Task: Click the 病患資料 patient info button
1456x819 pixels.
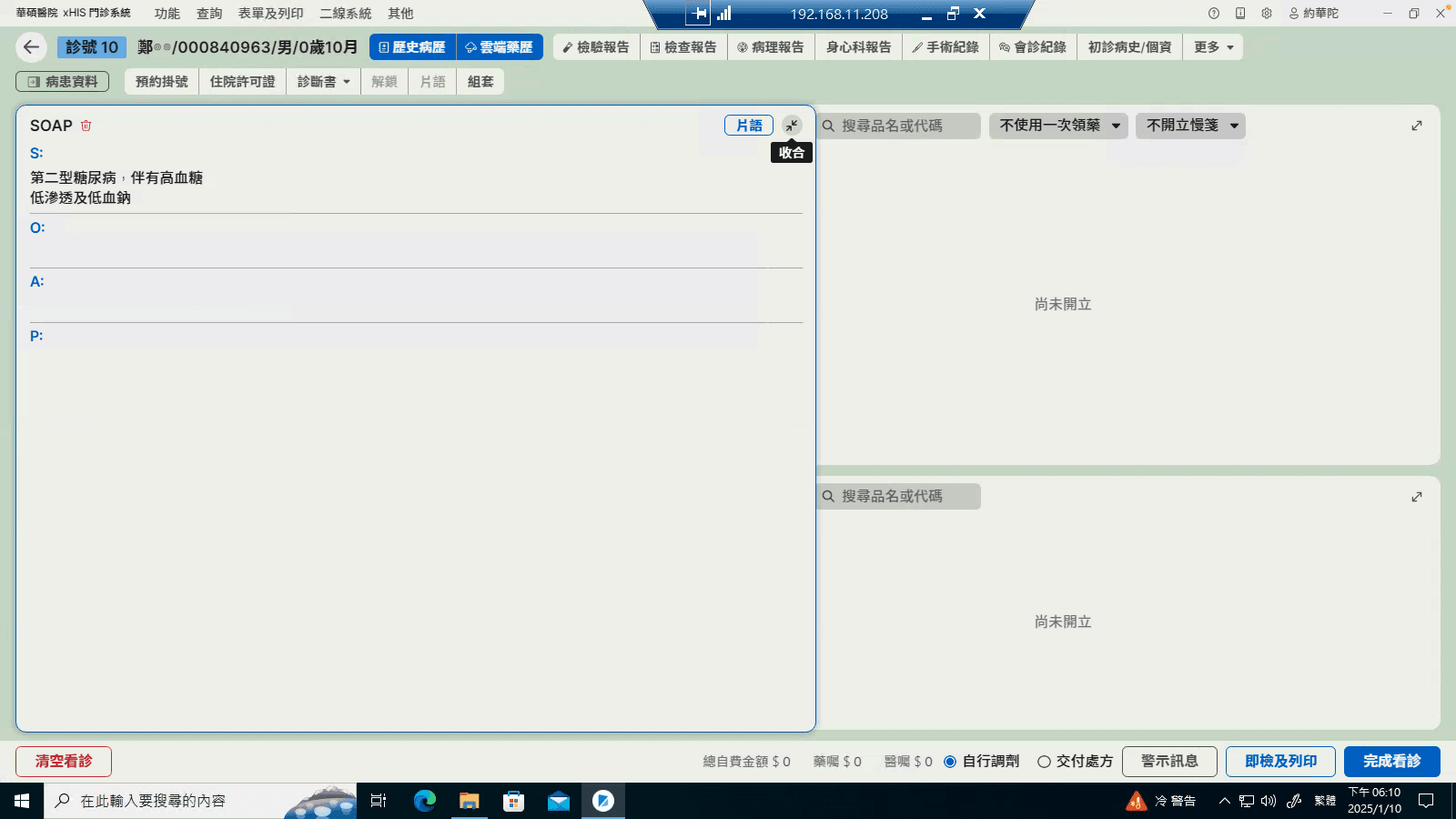Action: [63, 82]
